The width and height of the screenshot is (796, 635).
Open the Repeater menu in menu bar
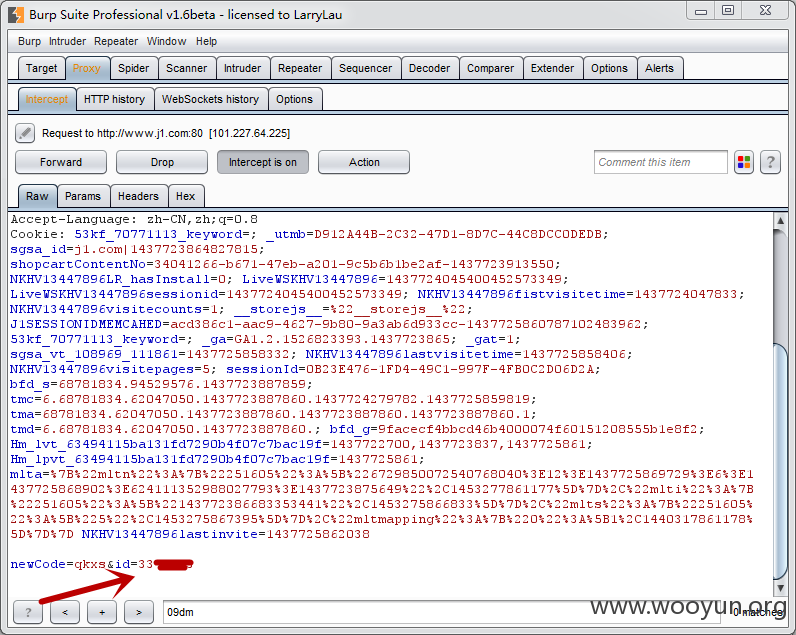click(x=116, y=42)
